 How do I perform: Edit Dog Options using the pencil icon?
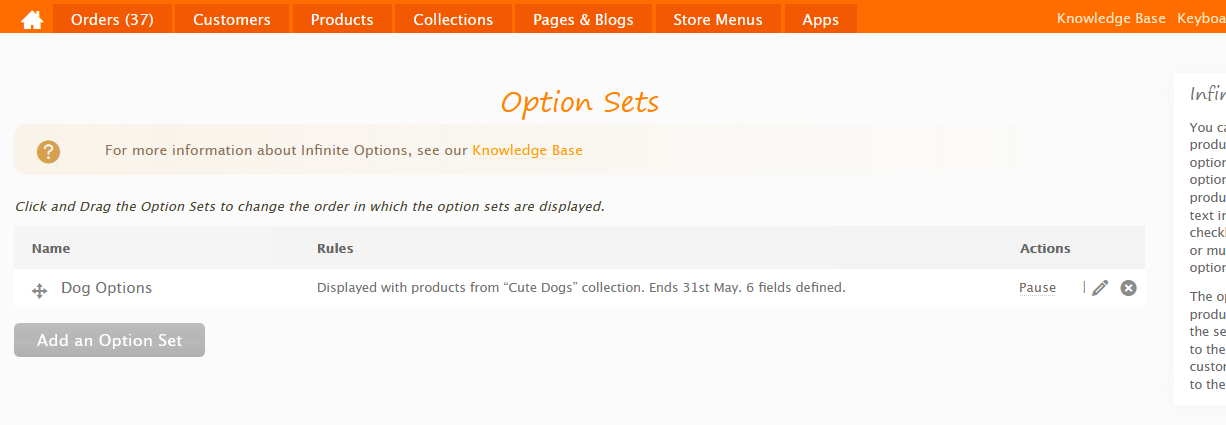tap(1100, 288)
